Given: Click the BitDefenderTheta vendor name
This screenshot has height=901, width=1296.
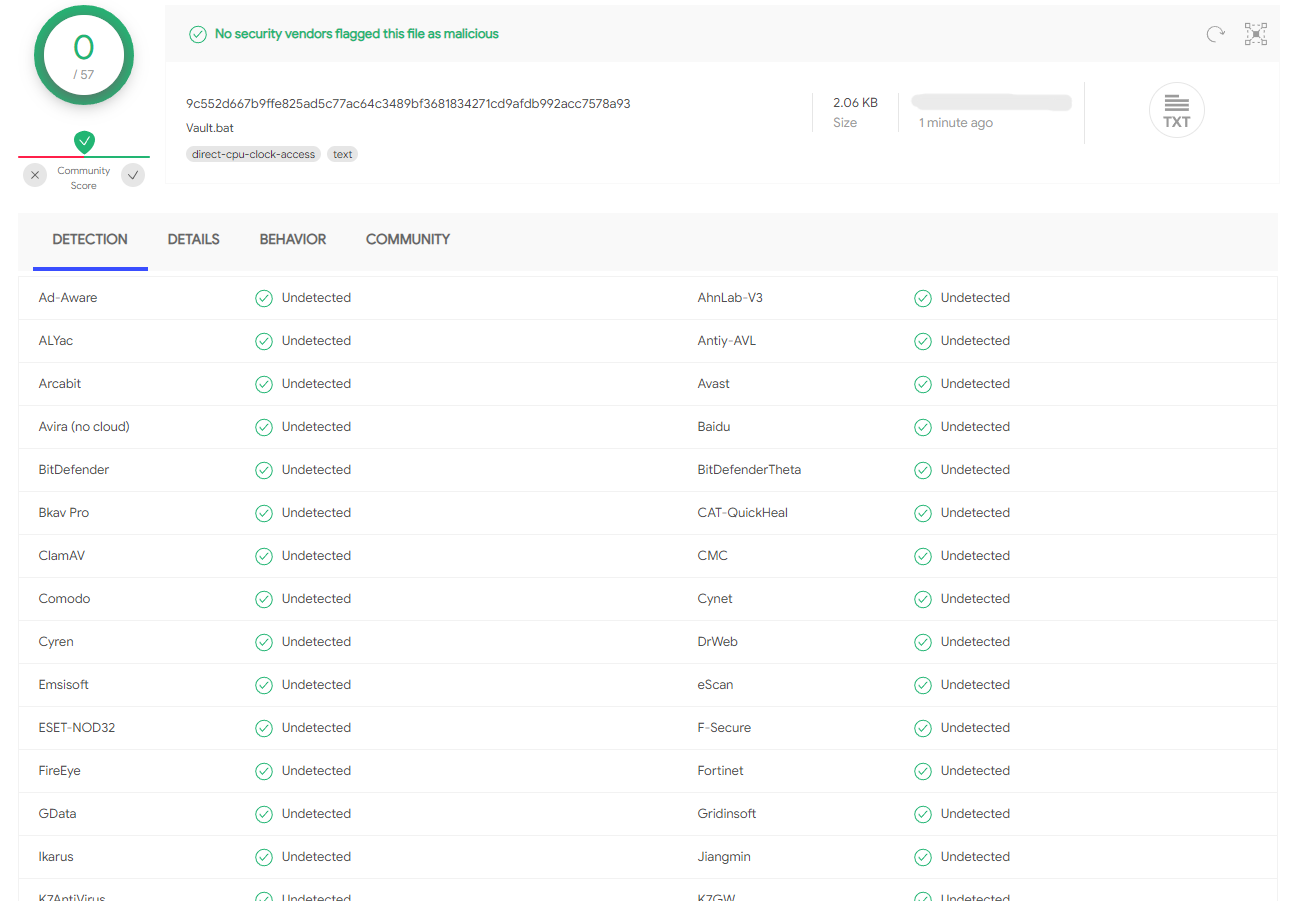Looking at the screenshot, I should 749,470.
